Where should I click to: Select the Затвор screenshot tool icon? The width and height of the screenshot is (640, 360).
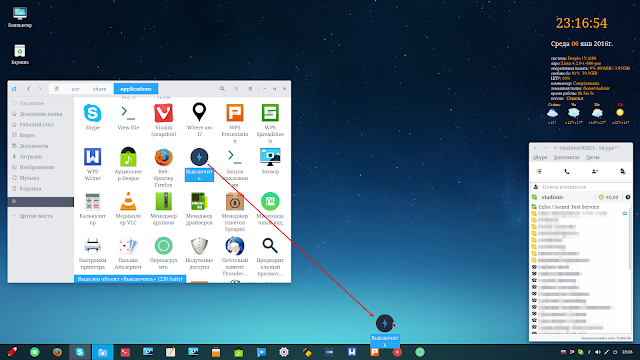(270, 157)
